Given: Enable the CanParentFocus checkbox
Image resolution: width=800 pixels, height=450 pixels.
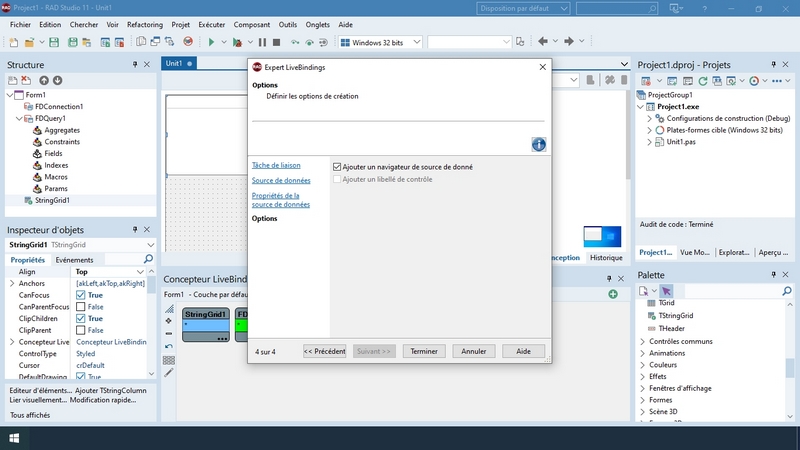Looking at the screenshot, I should (82, 307).
